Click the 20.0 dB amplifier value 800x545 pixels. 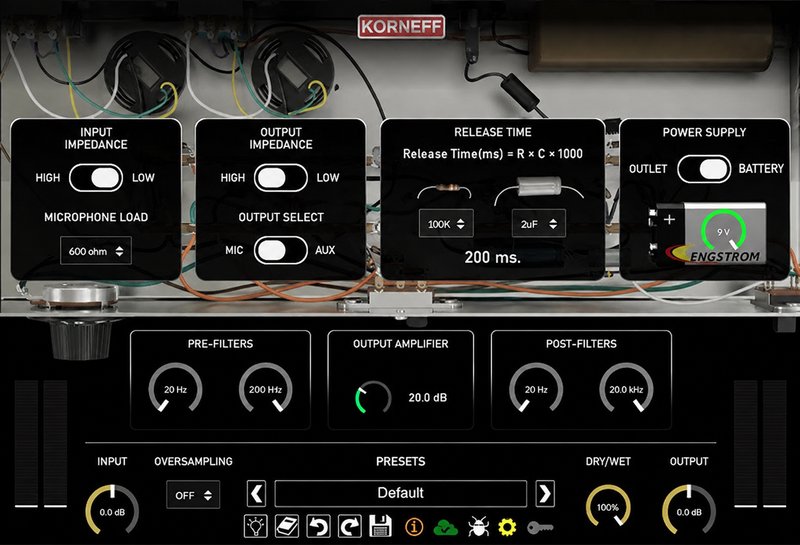(428, 398)
